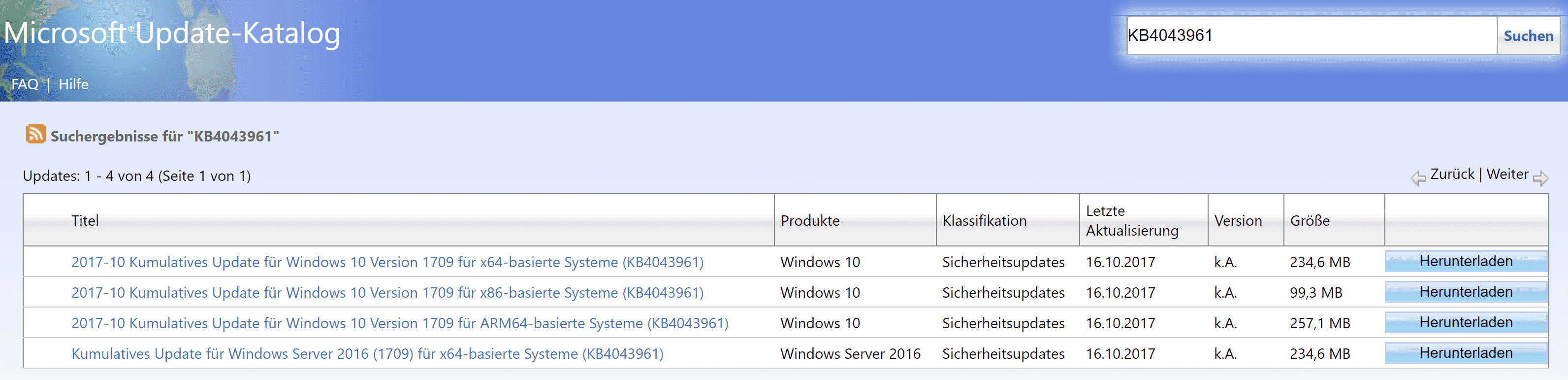Screen dimensions: 1568x380
Task: Download the ARM64 update of 257,1 MB
Action: 1466,322
